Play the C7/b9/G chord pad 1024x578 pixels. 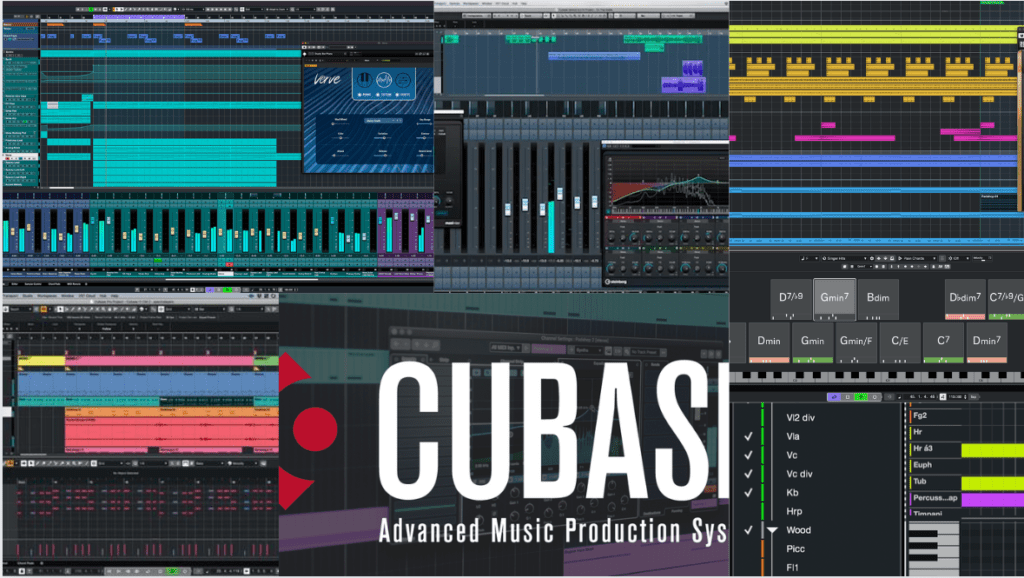click(1006, 300)
